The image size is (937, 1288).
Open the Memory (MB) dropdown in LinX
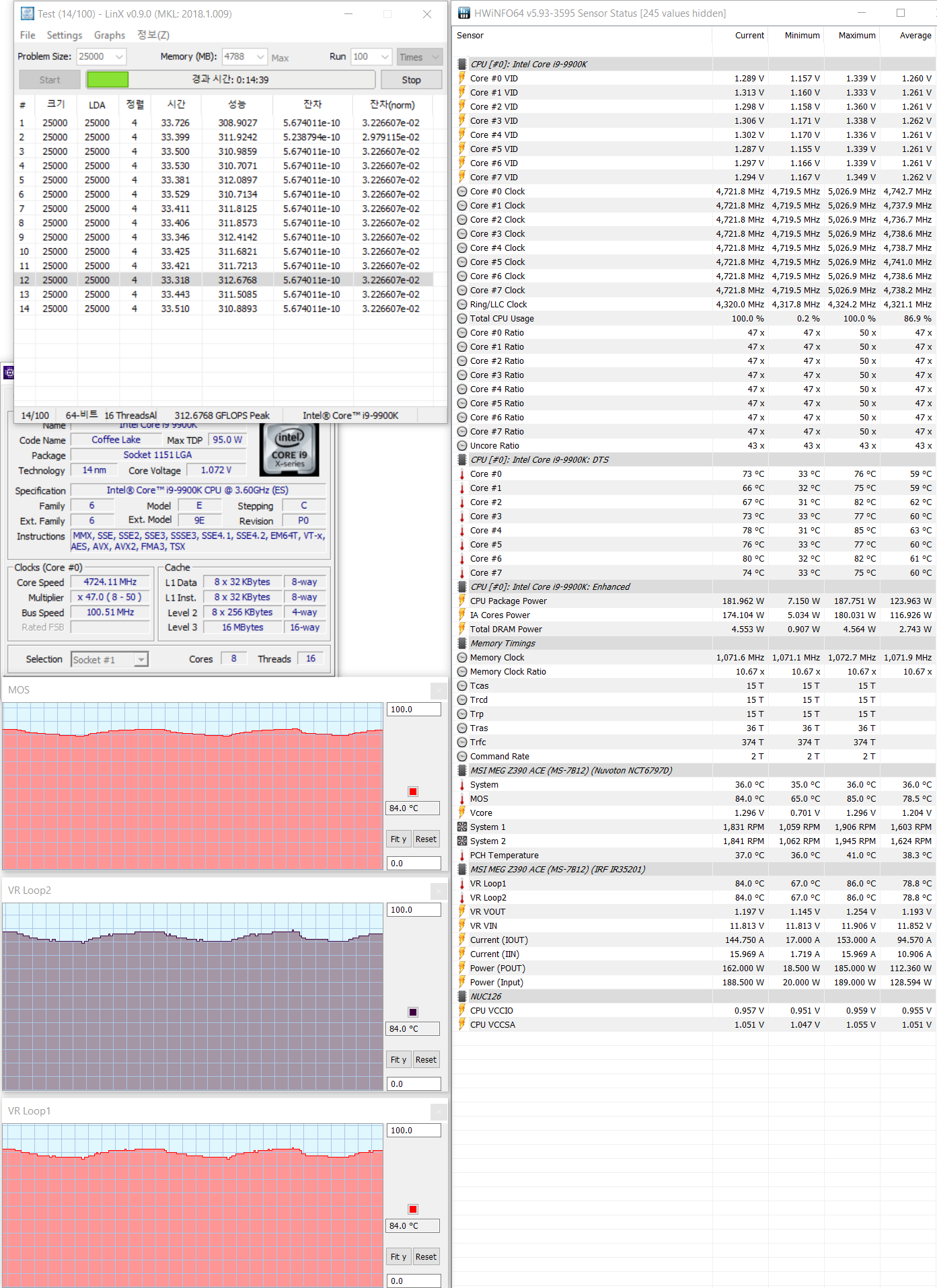[x=245, y=57]
